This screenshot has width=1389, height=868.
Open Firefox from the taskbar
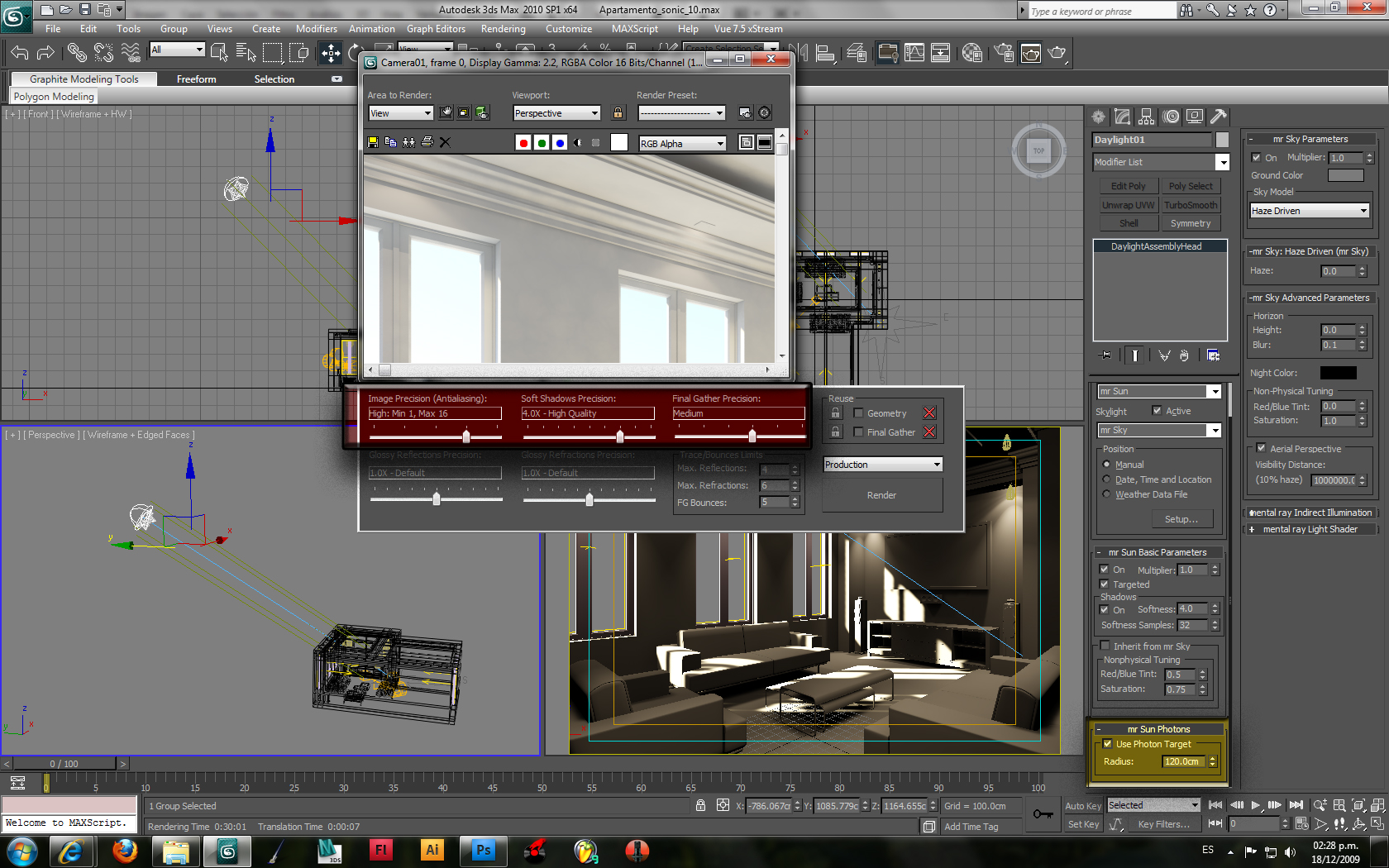tap(125, 850)
